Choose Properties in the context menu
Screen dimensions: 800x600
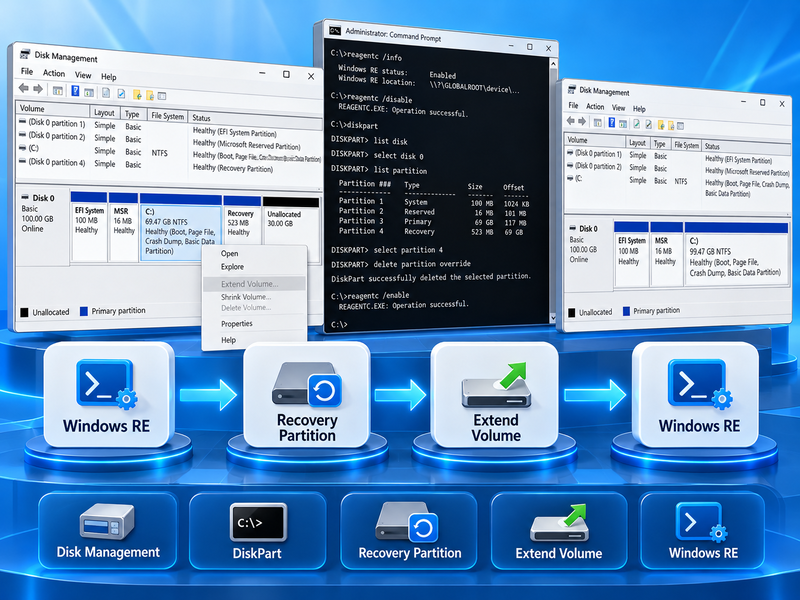click(237, 323)
